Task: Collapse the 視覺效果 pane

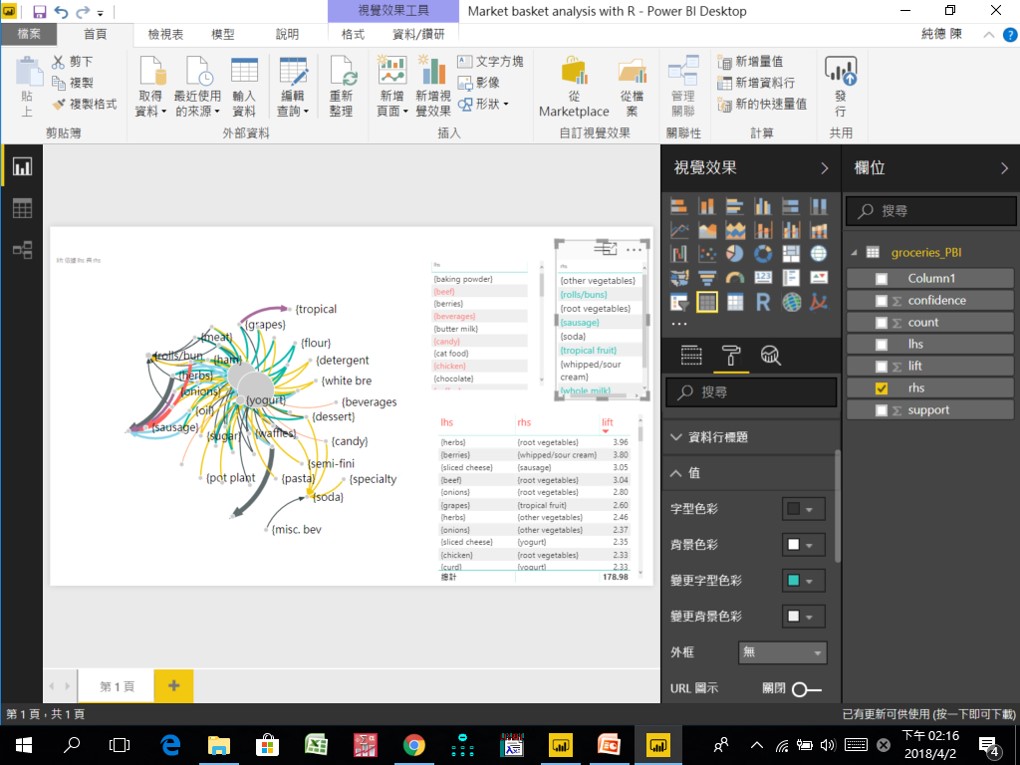Action: click(x=824, y=168)
